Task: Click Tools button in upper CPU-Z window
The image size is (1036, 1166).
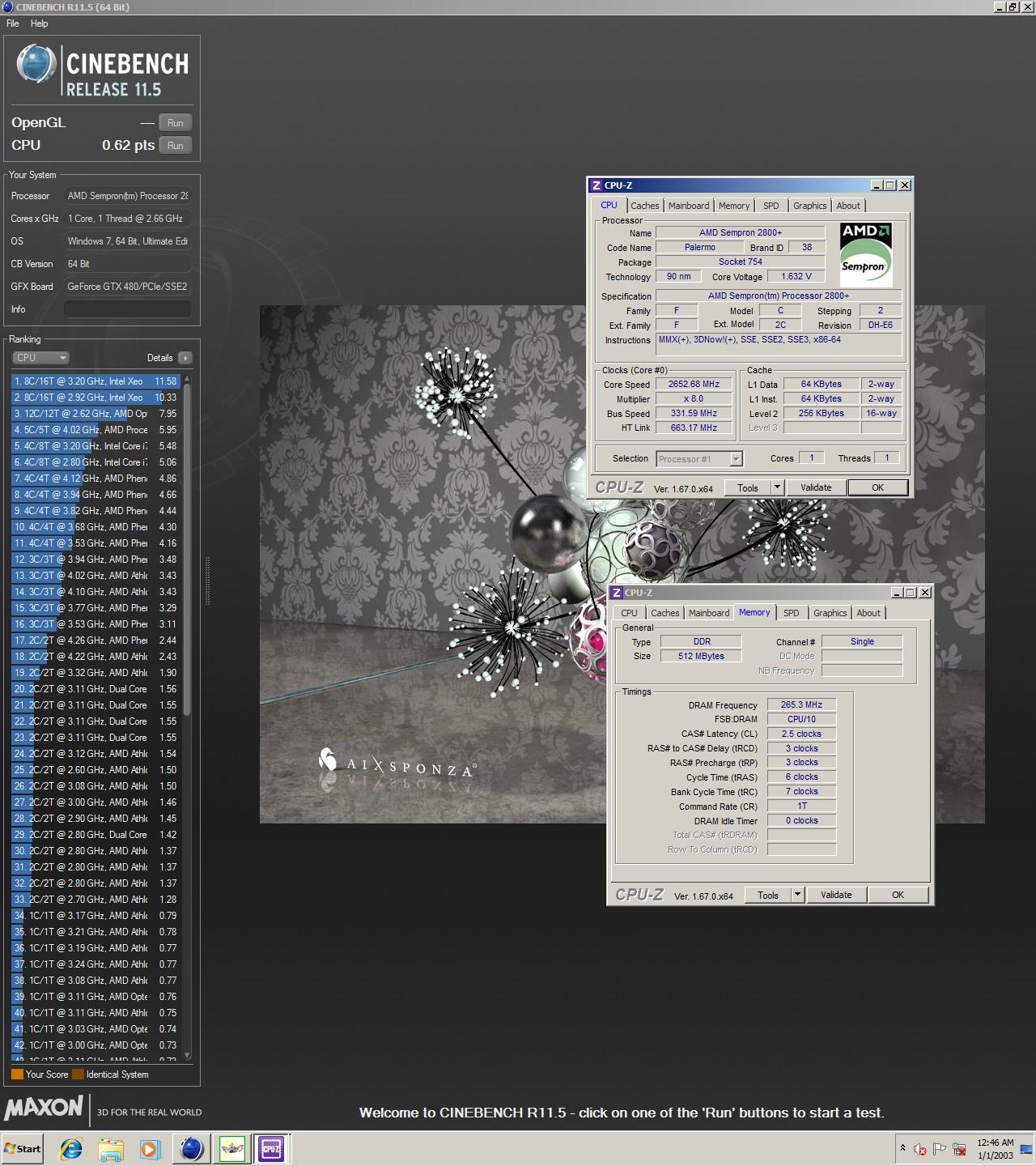Action: point(748,487)
